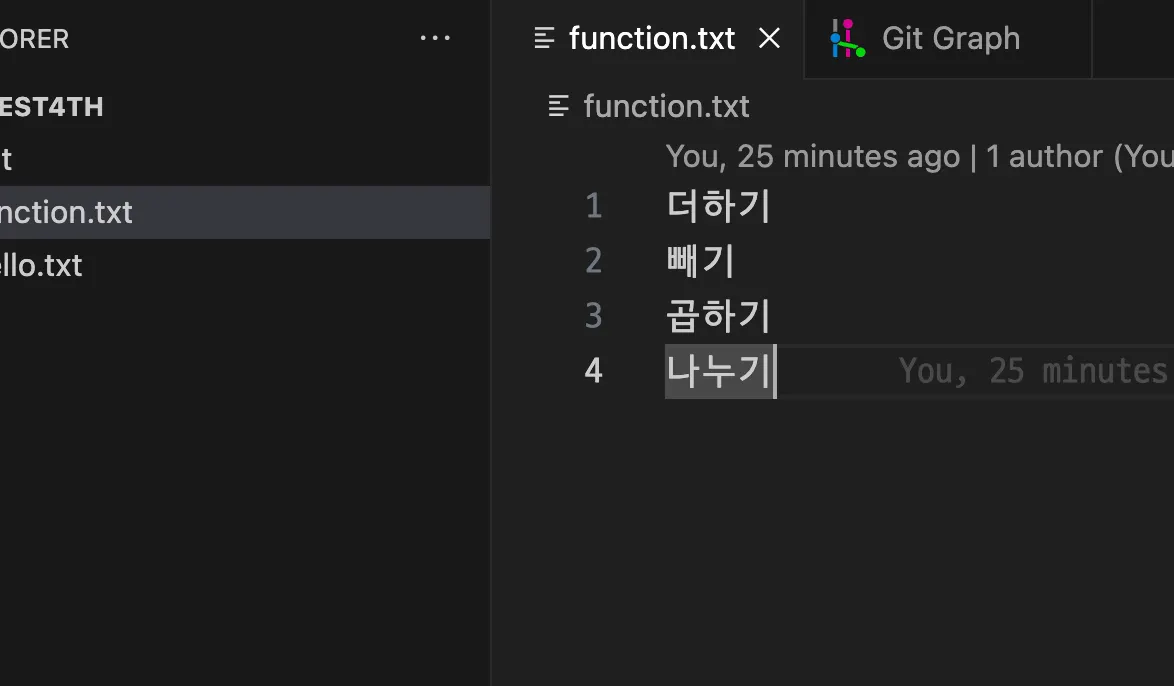Click line number 3 in the gutter

tap(594, 316)
